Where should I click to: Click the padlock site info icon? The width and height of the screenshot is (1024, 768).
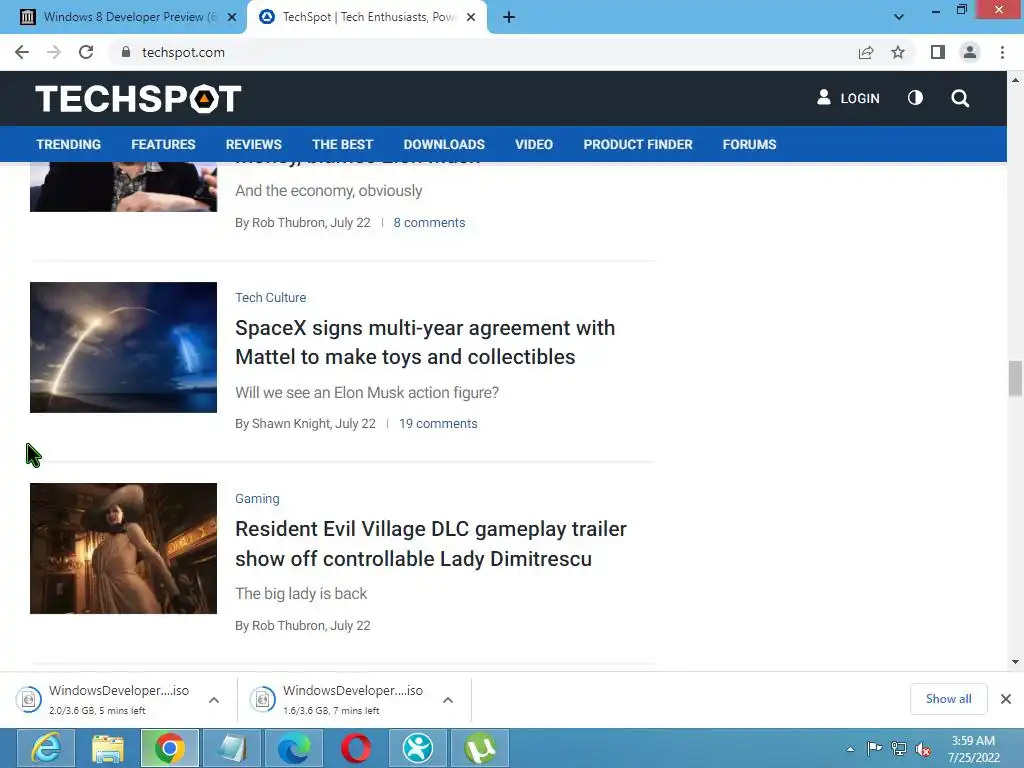point(126,52)
